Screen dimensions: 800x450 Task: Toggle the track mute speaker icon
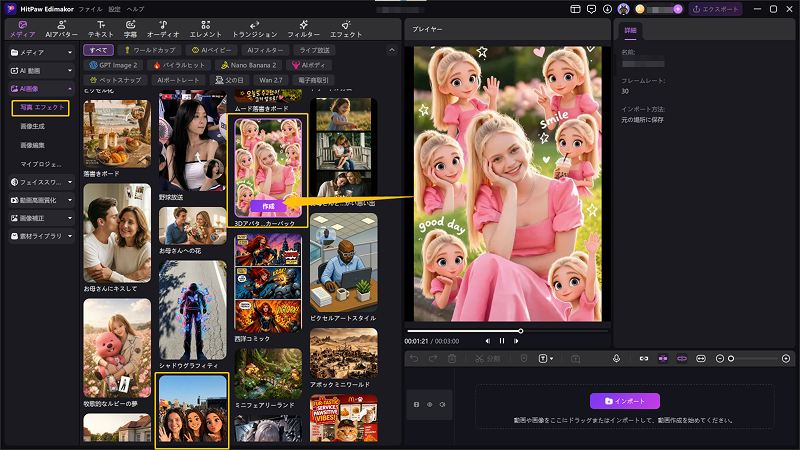point(442,405)
